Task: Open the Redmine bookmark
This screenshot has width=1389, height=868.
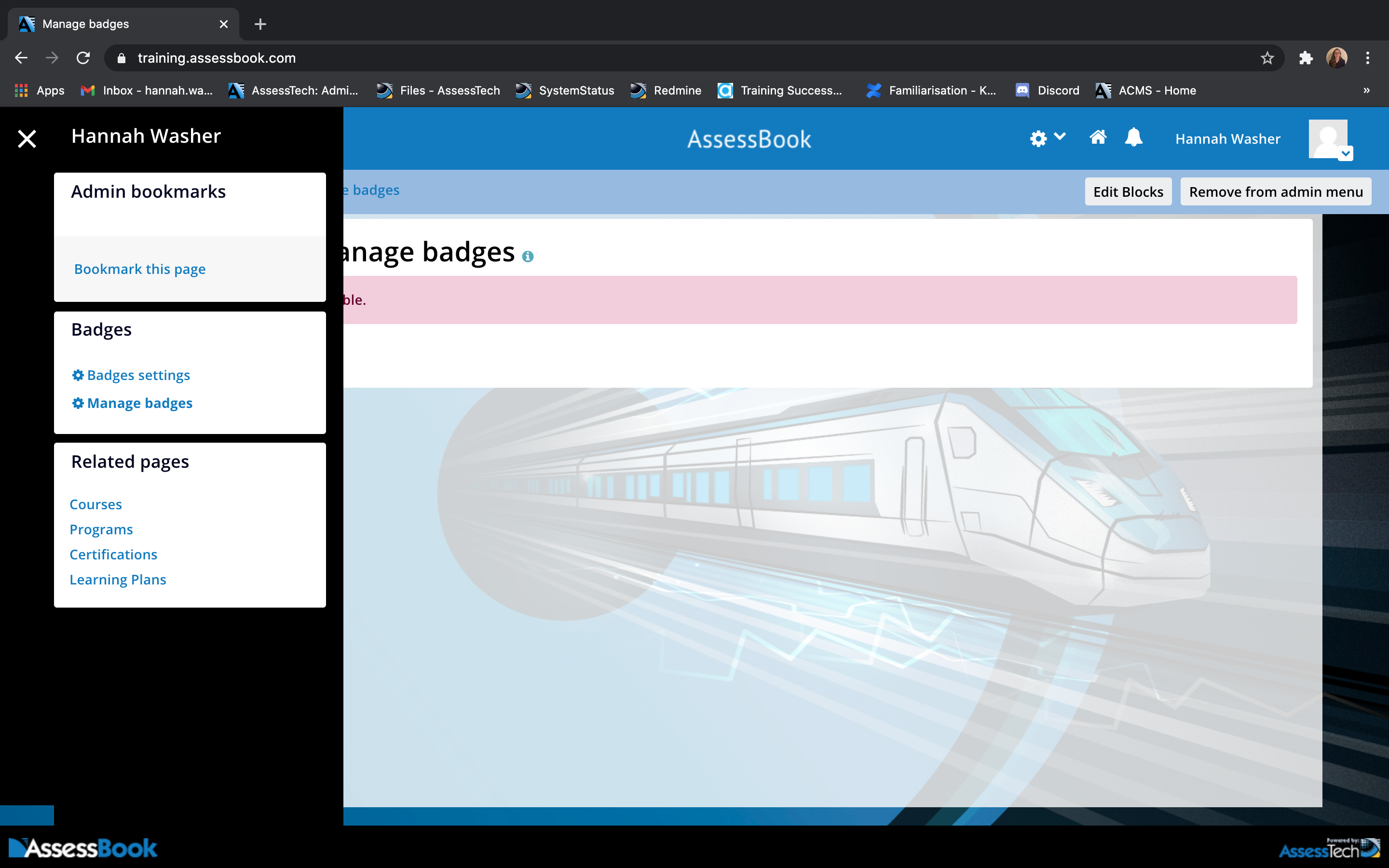Action: click(x=666, y=91)
